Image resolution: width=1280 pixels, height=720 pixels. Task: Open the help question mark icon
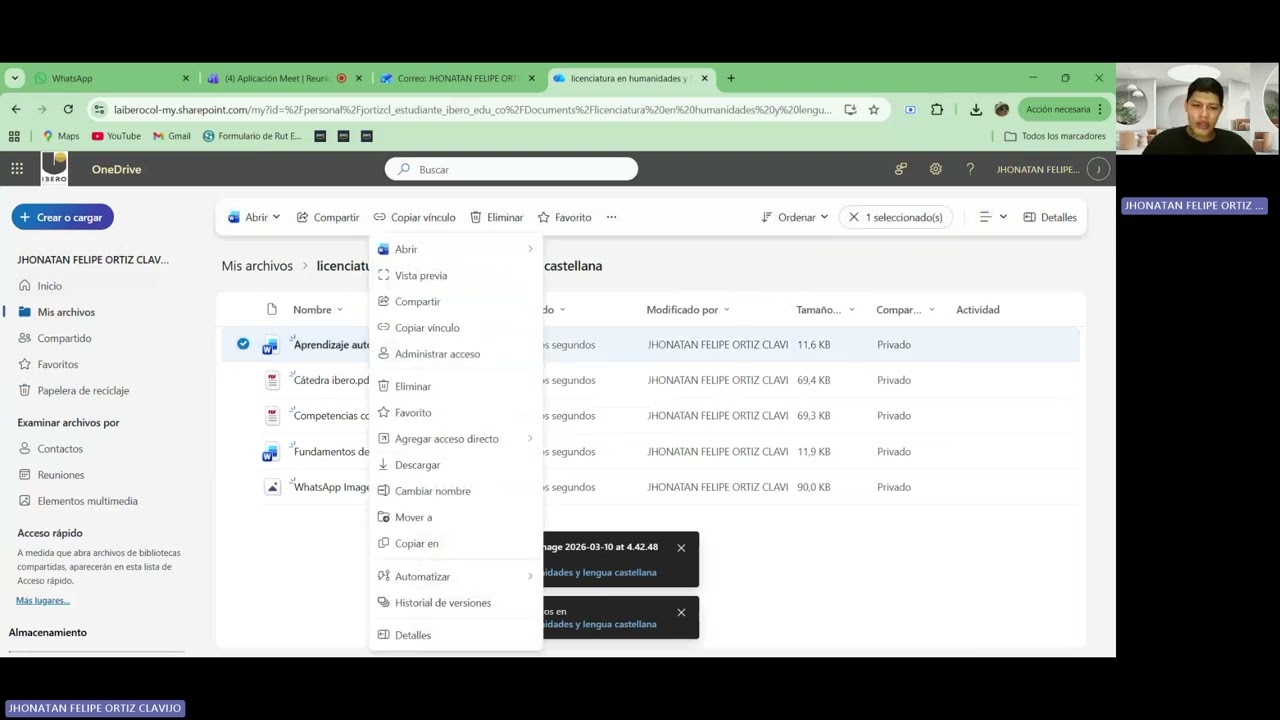969,169
